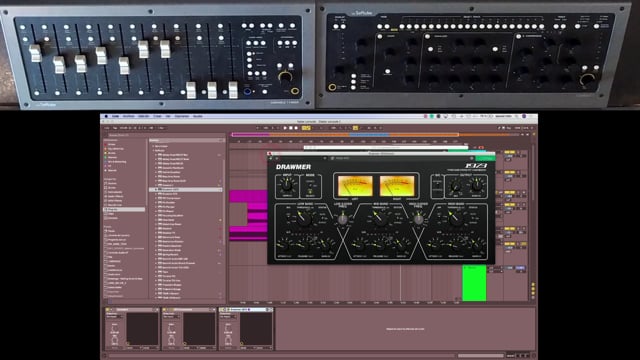
Task: Click the left VU meter on Drawmer plugin
Action: 355,186
